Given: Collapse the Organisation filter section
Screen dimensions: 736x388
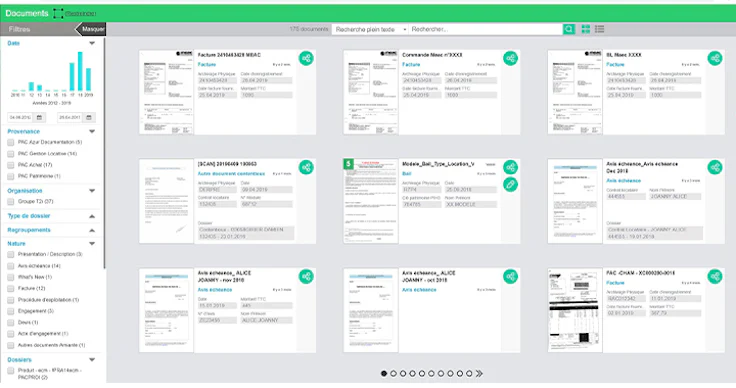Looking at the screenshot, I should coord(92,191).
